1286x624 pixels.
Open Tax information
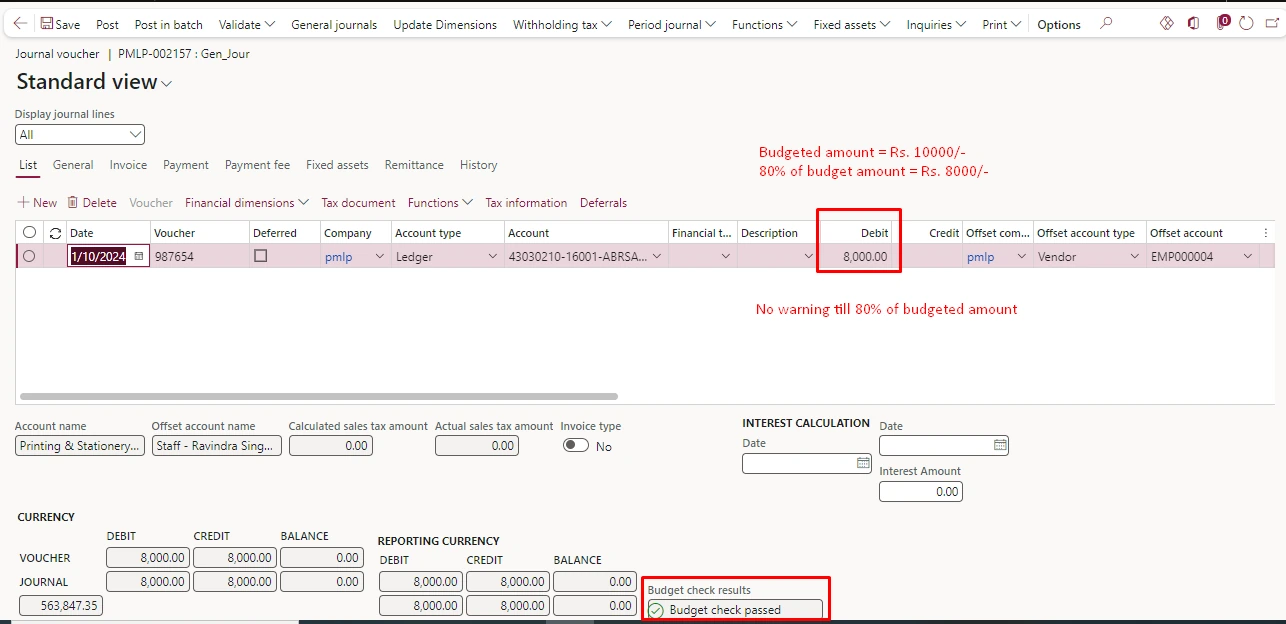526,203
